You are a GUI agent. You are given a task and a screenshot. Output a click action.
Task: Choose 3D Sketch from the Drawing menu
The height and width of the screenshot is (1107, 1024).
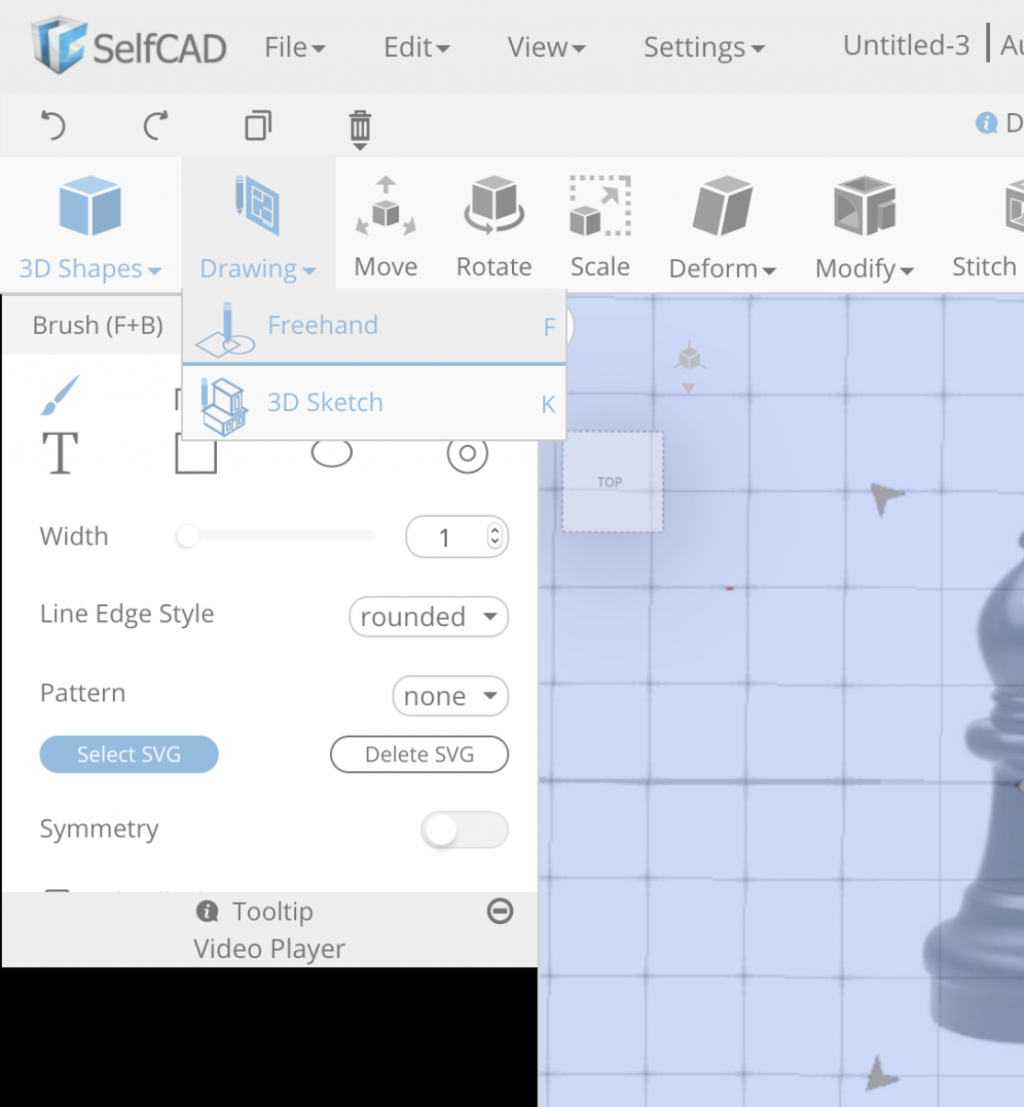click(325, 402)
